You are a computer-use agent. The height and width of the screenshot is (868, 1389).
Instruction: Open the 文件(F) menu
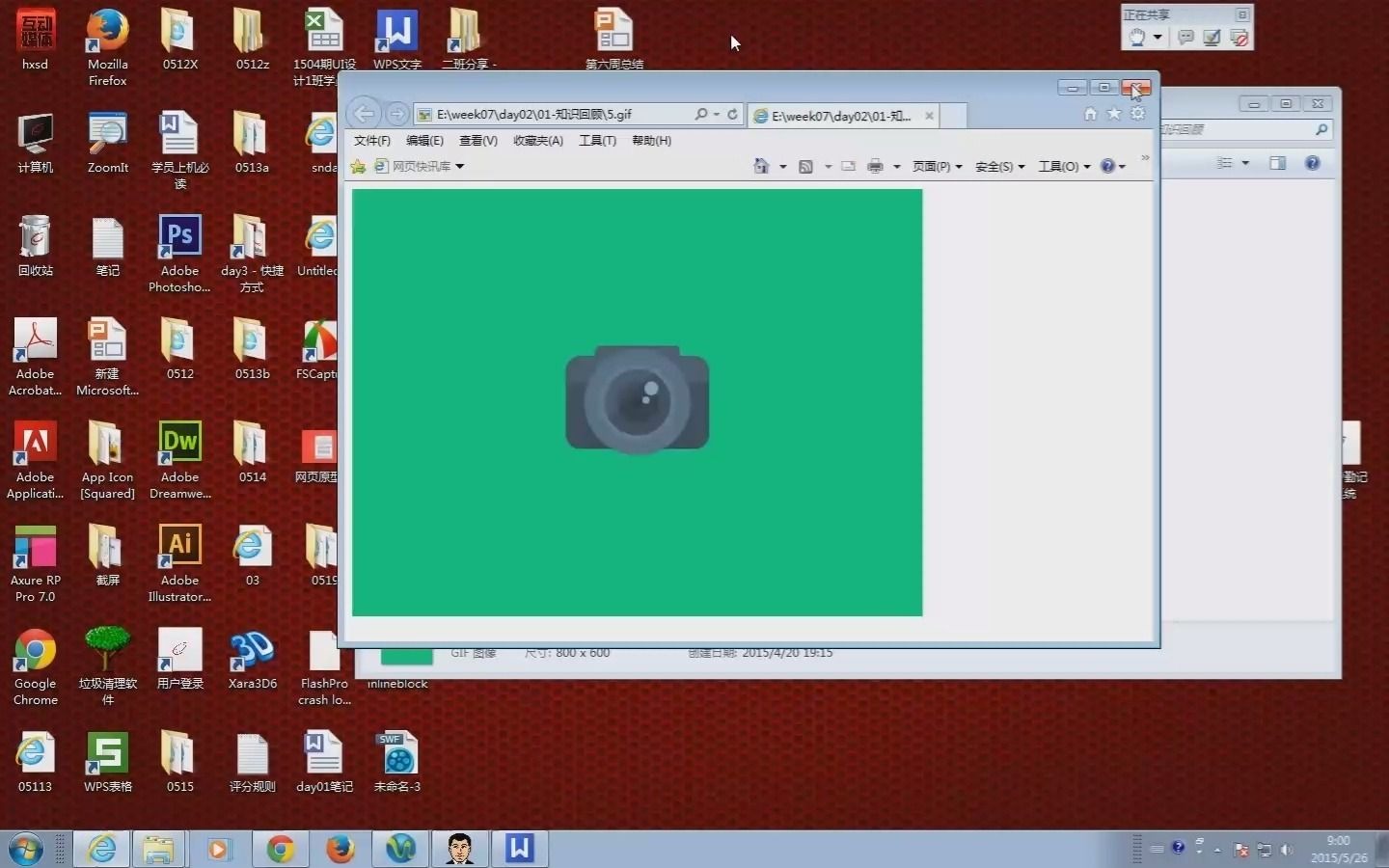tap(372, 141)
